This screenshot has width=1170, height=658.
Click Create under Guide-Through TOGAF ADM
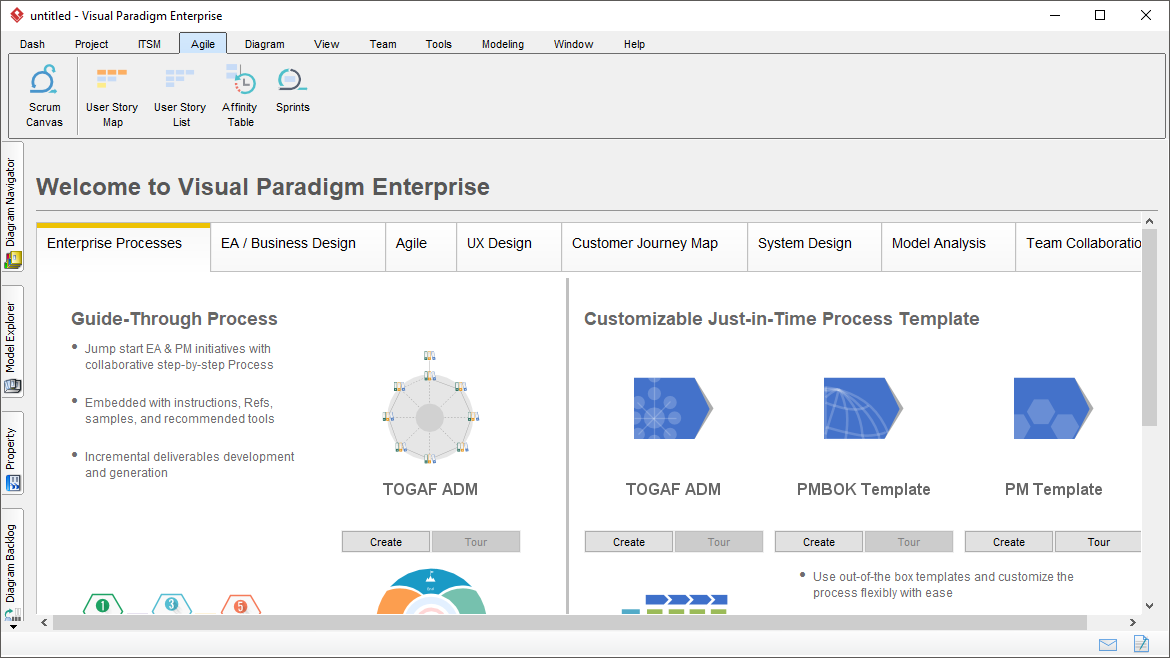386,542
